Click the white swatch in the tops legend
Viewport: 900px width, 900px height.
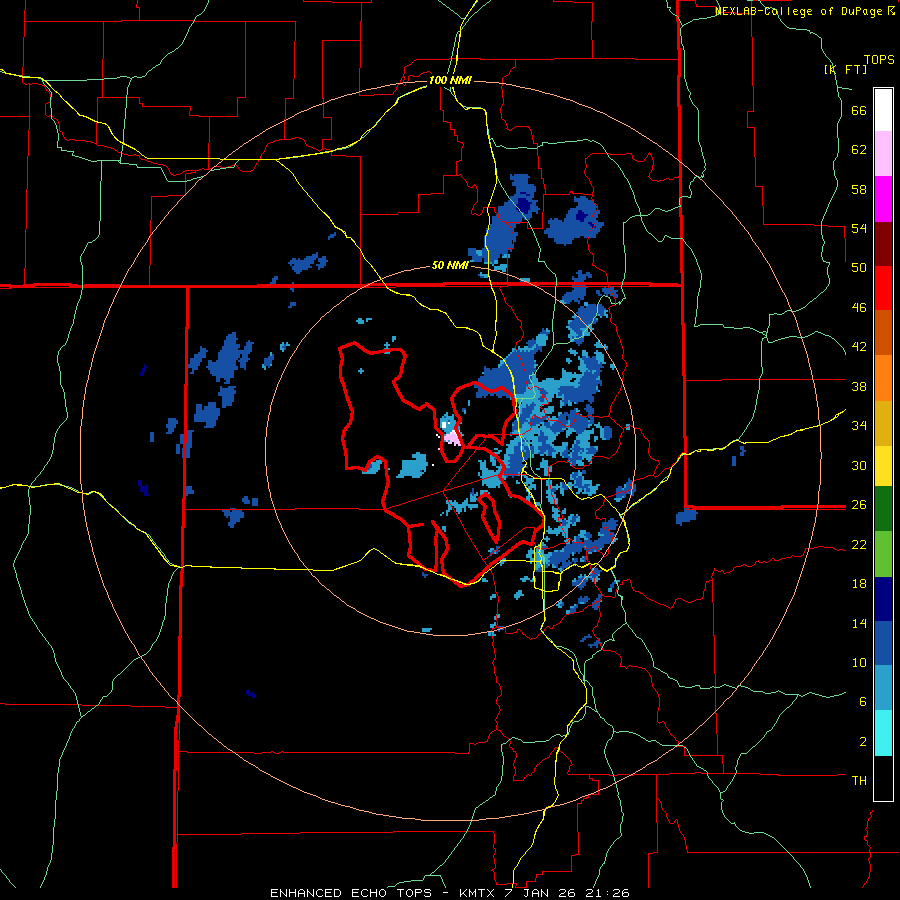point(883,110)
